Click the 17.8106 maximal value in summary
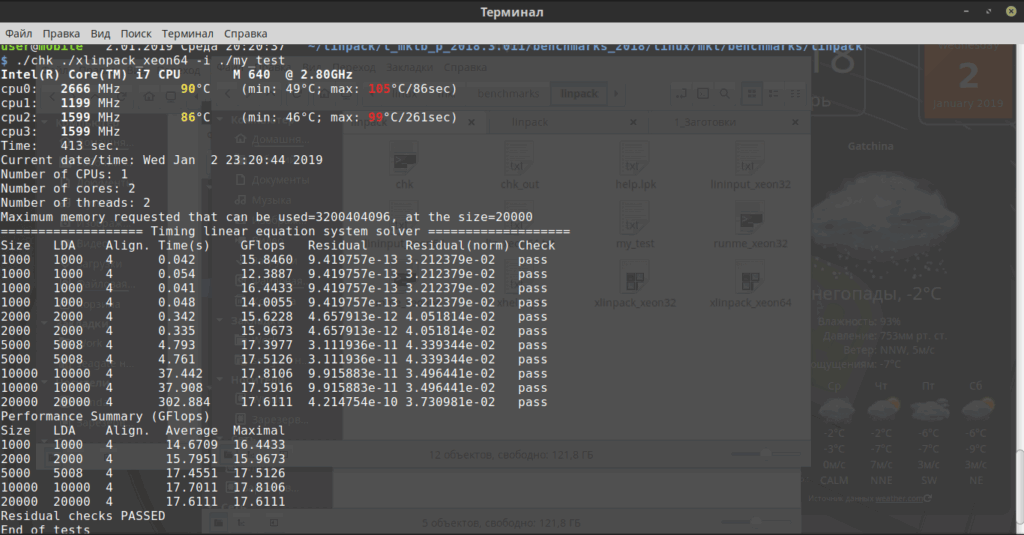This screenshot has width=1024, height=535. pos(259,487)
